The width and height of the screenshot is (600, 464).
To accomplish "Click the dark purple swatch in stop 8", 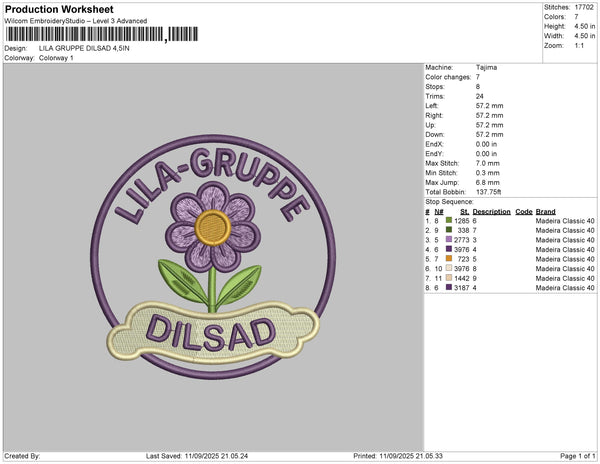I will pos(449,287).
